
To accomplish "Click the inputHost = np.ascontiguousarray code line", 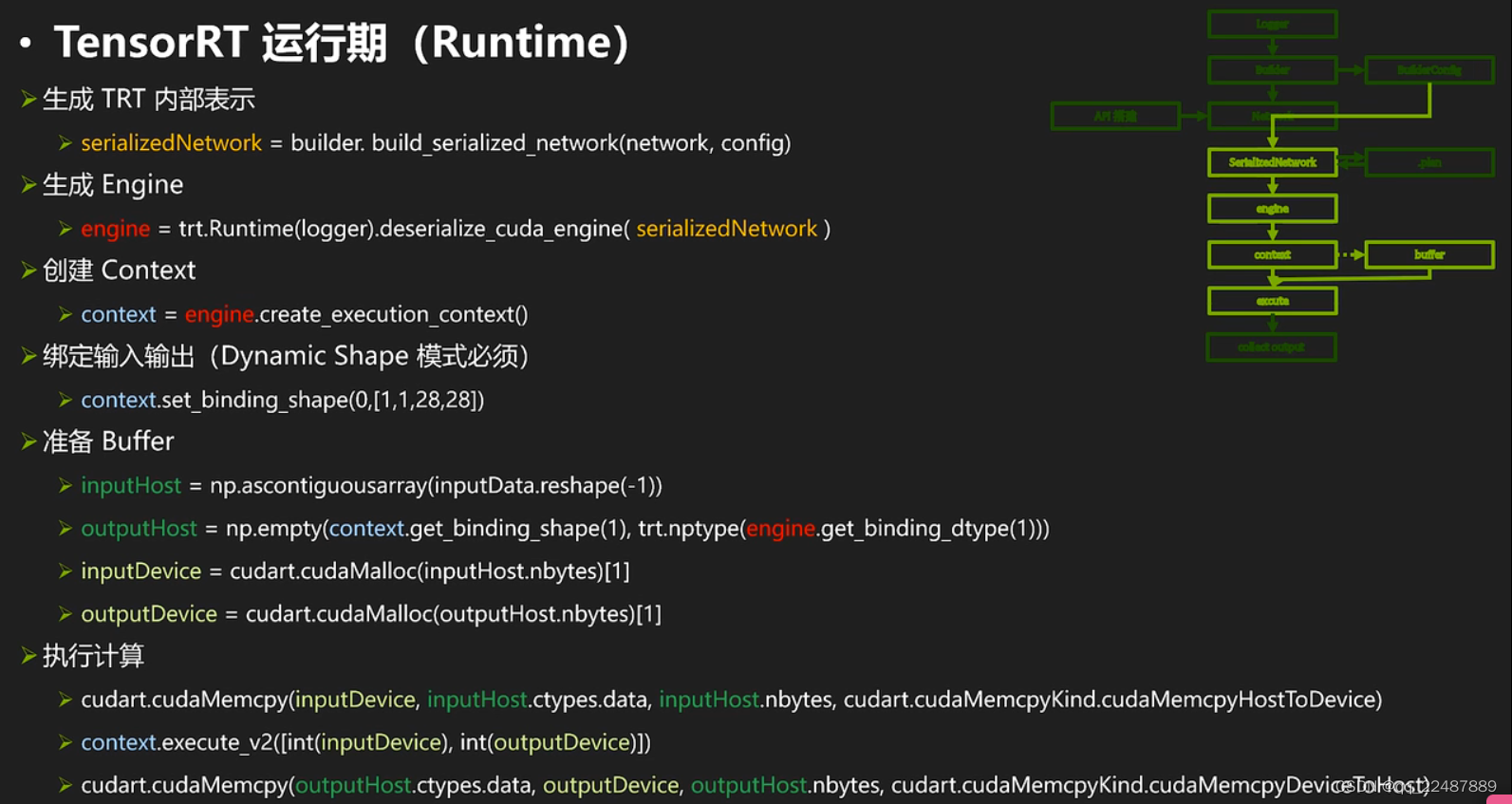I will (371, 485).
